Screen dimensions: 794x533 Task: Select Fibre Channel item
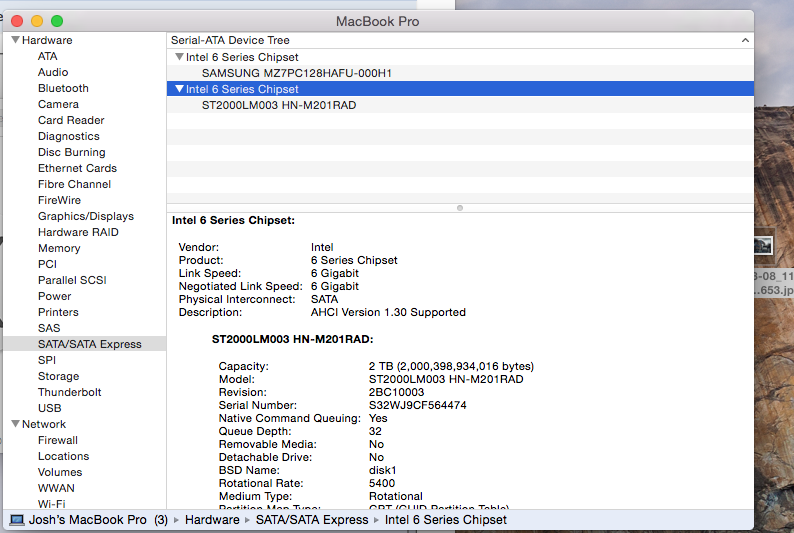click(74, 184)
